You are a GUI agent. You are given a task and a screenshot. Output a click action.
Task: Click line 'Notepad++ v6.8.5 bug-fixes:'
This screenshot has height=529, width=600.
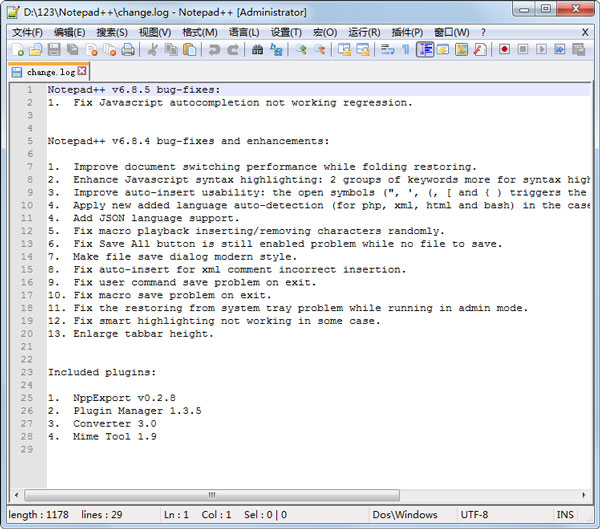pos(134,90)
